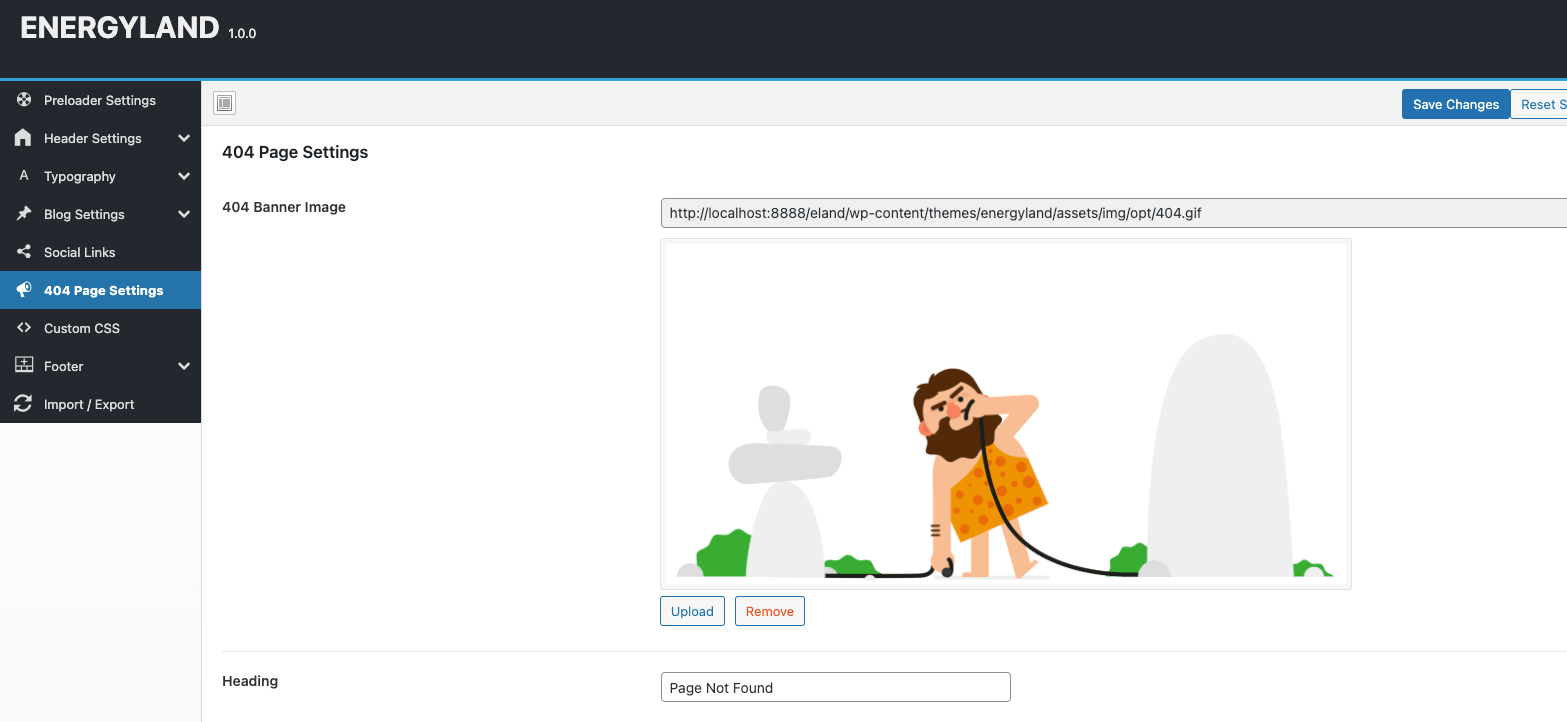The image size is (1567, 722).
Task: Expand the Typography submenu arrow
Action: [184, 176]
